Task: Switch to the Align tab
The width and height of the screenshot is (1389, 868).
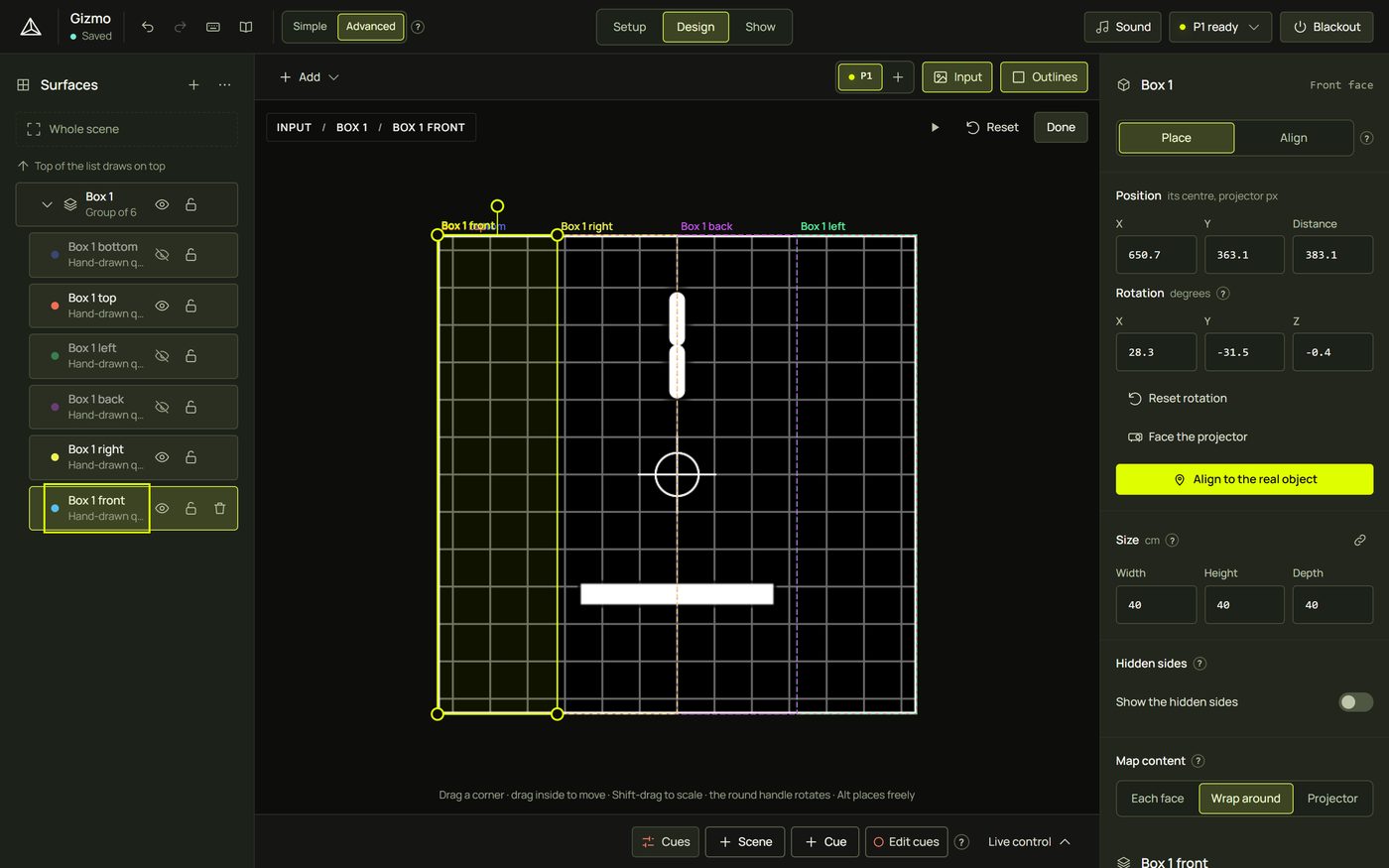Action: click(x=1293, y=138)
